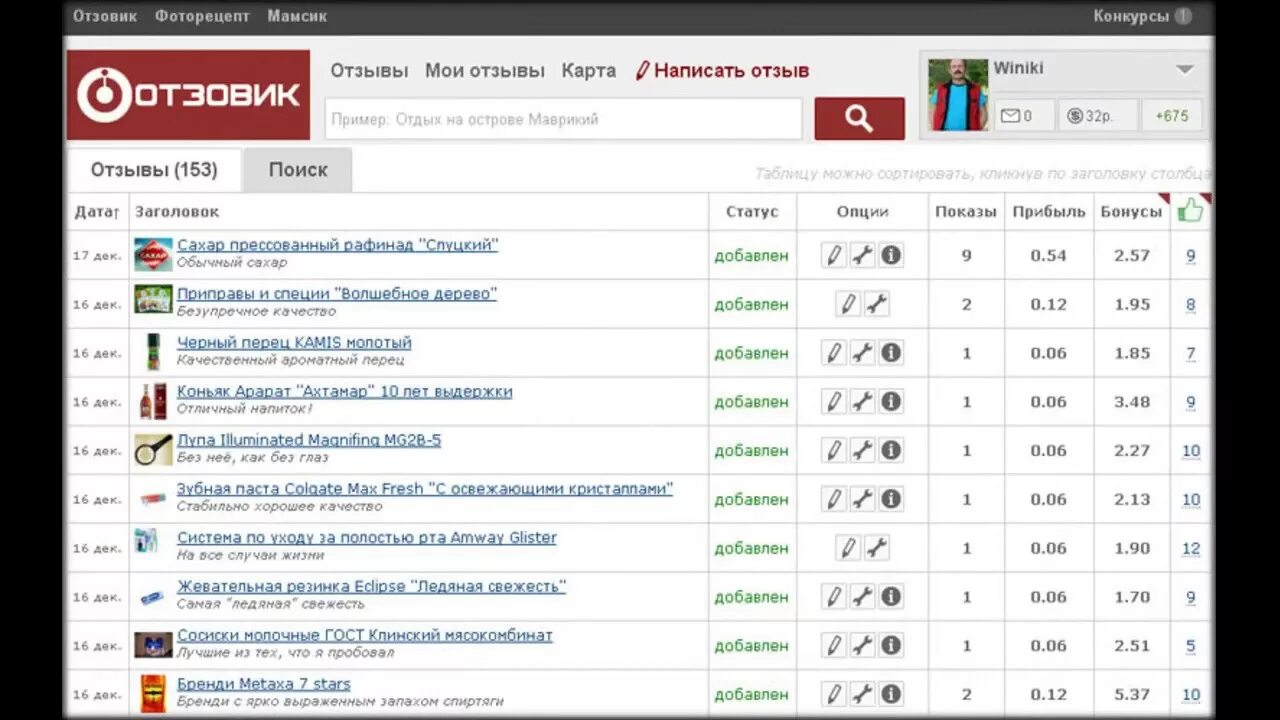Click the 32р. balance coin button
The width and height of the screenshot is (1280, 720).
1098,116
